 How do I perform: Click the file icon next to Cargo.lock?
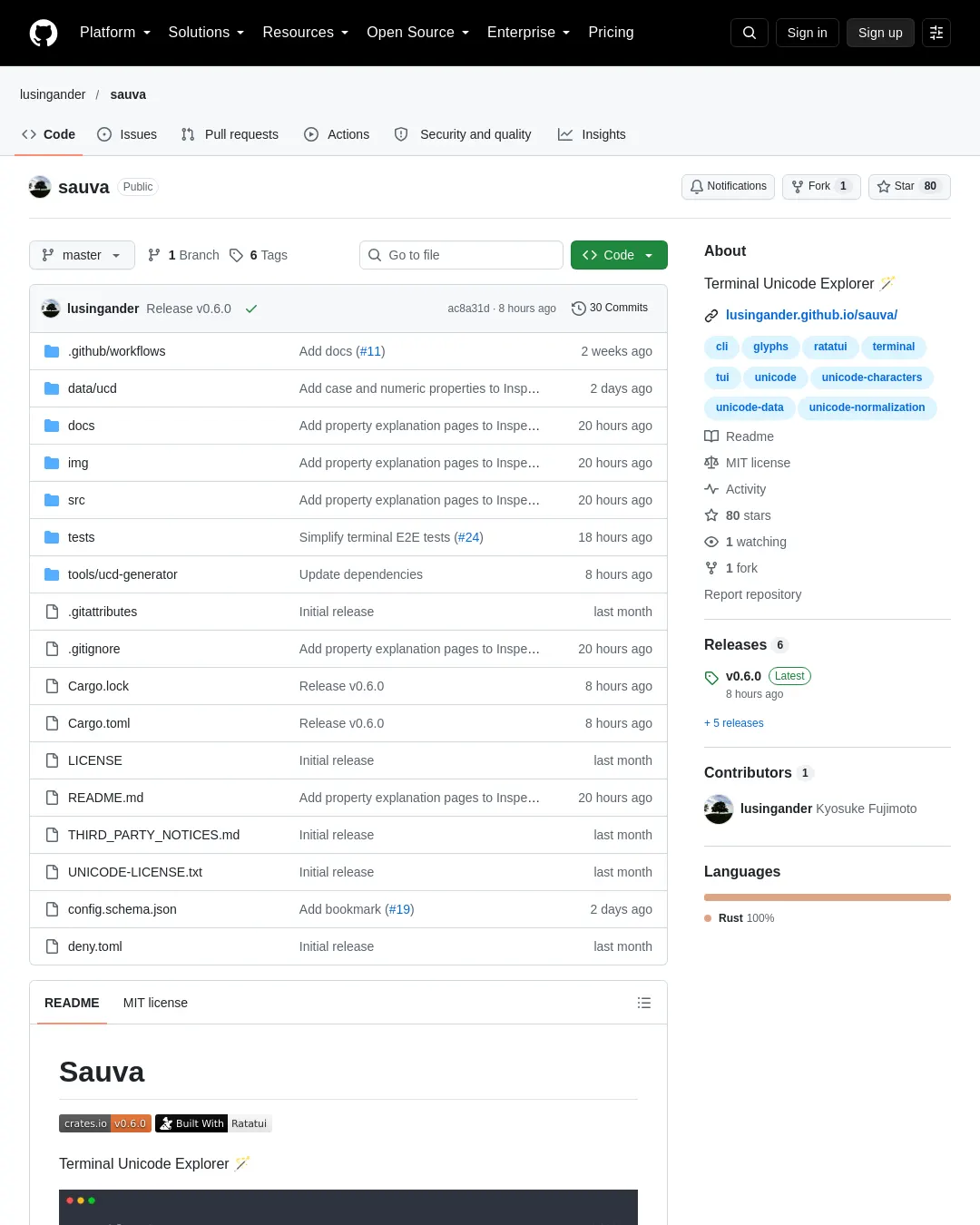click(52, 686)
